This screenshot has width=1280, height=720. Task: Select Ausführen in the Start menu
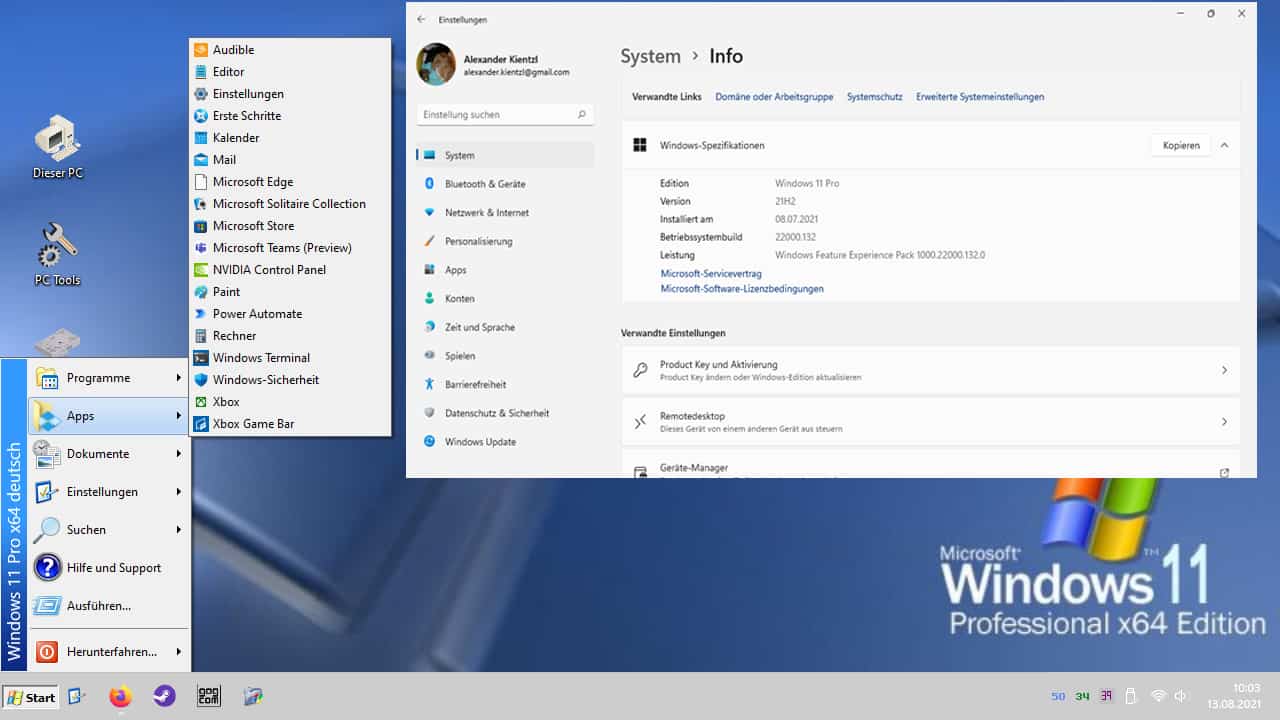click(108, 606)
